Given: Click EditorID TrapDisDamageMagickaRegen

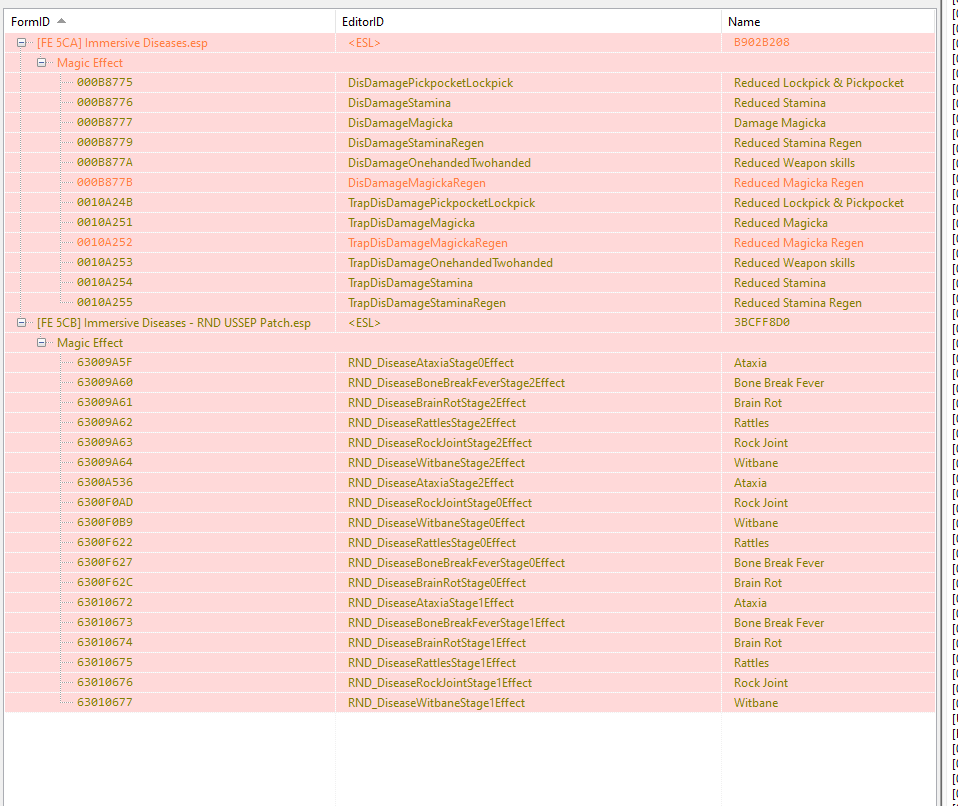Looking at the screenshot, I should tap(428, 243).
